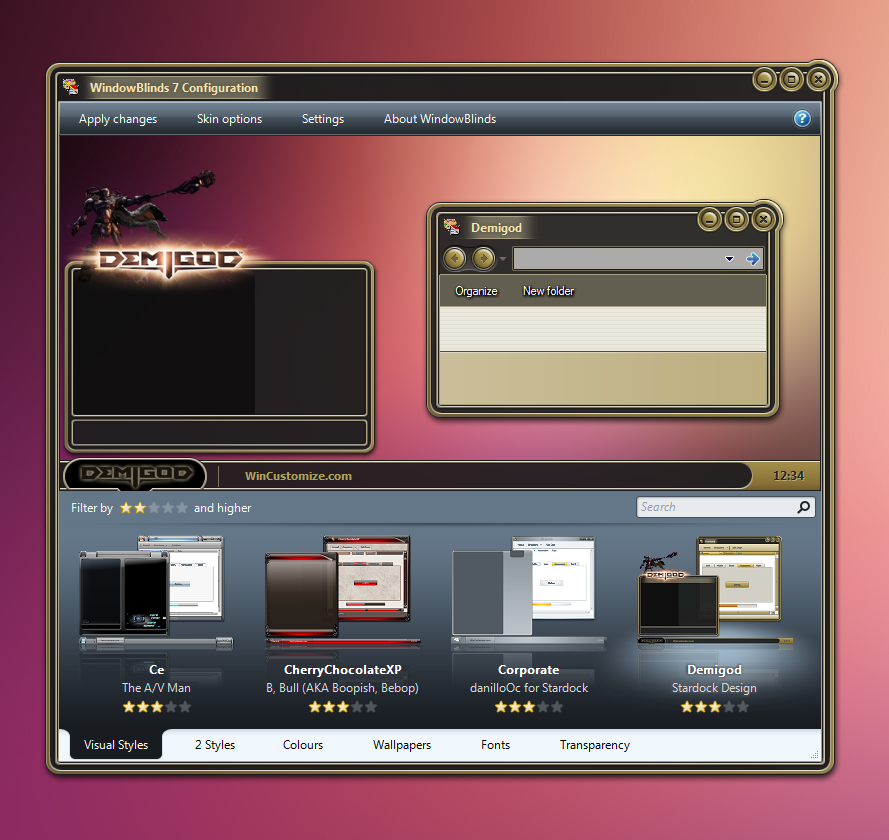
Task: Switch to the Colours tab
Action: click(x=303, y=745)
